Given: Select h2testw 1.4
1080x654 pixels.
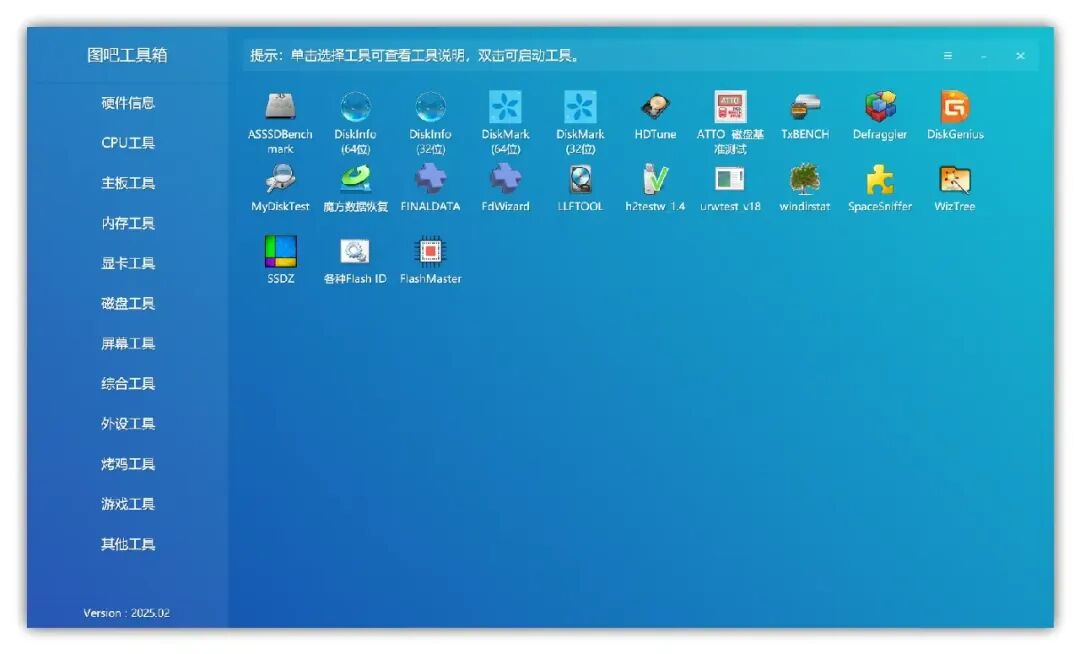Looking at the screenshot, I should pos(655,183).
